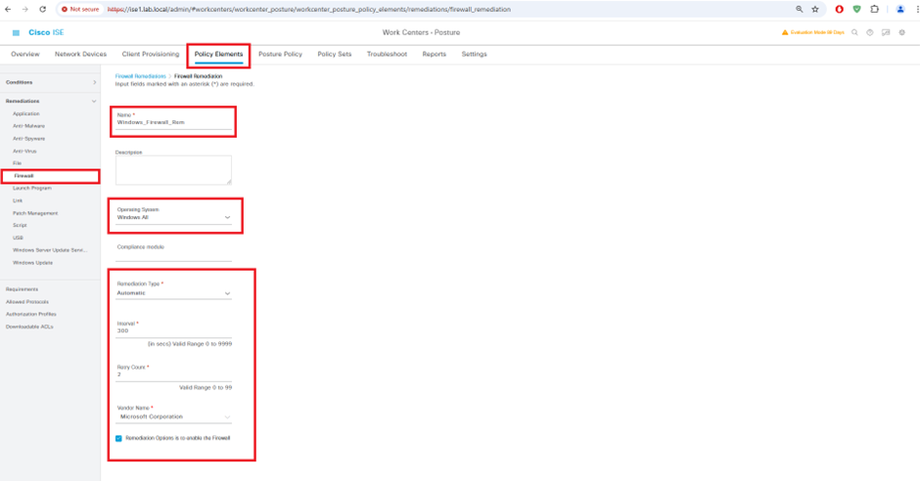
Task: Click the Evaluation Mode warning icon
Action: point(785,32)
